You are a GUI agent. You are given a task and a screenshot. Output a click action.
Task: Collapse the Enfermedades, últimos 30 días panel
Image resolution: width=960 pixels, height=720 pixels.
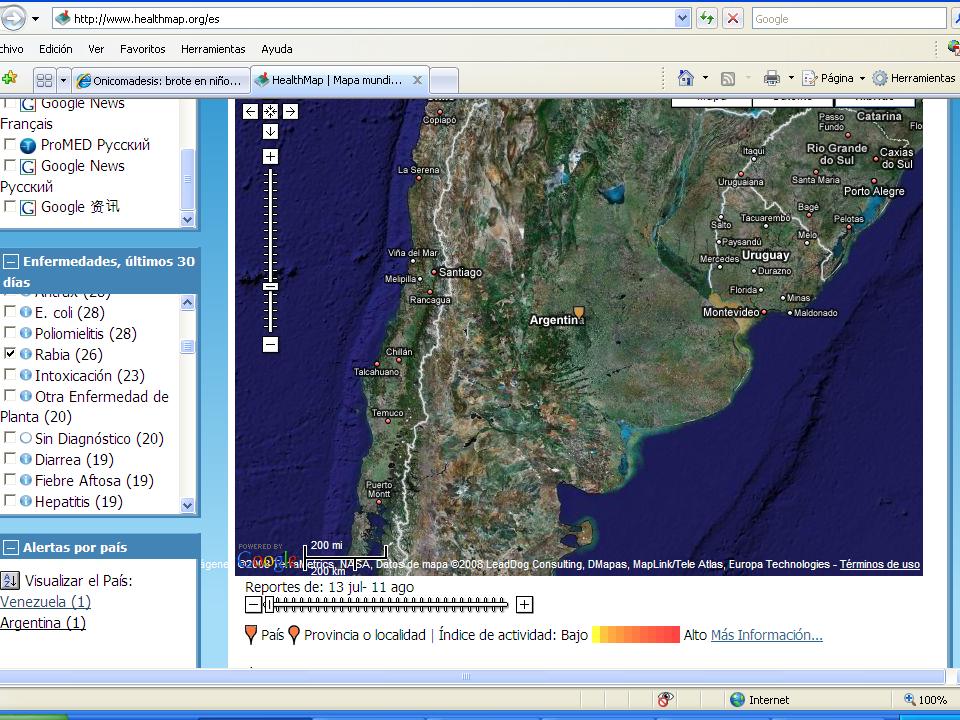click(x=11, y=262)
